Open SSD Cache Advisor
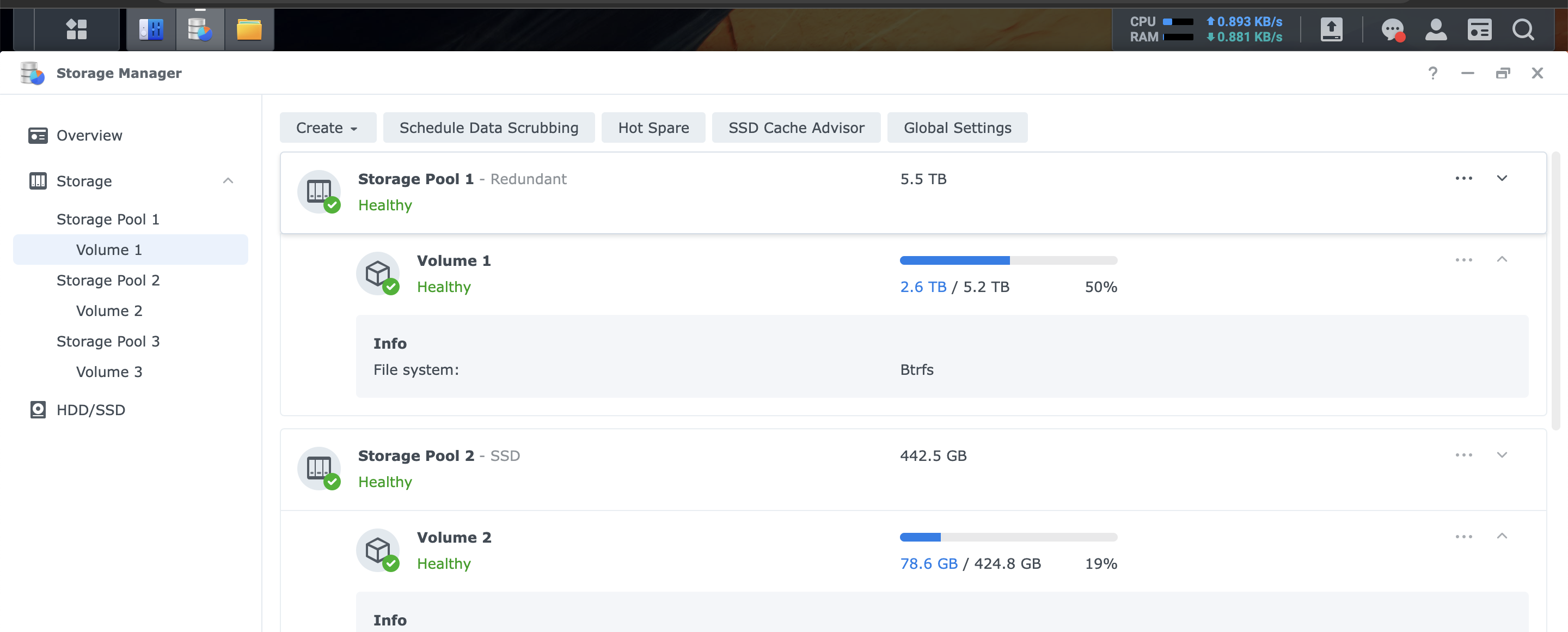Viewport: 1568px width, 632px height. [x=795, y=128]
